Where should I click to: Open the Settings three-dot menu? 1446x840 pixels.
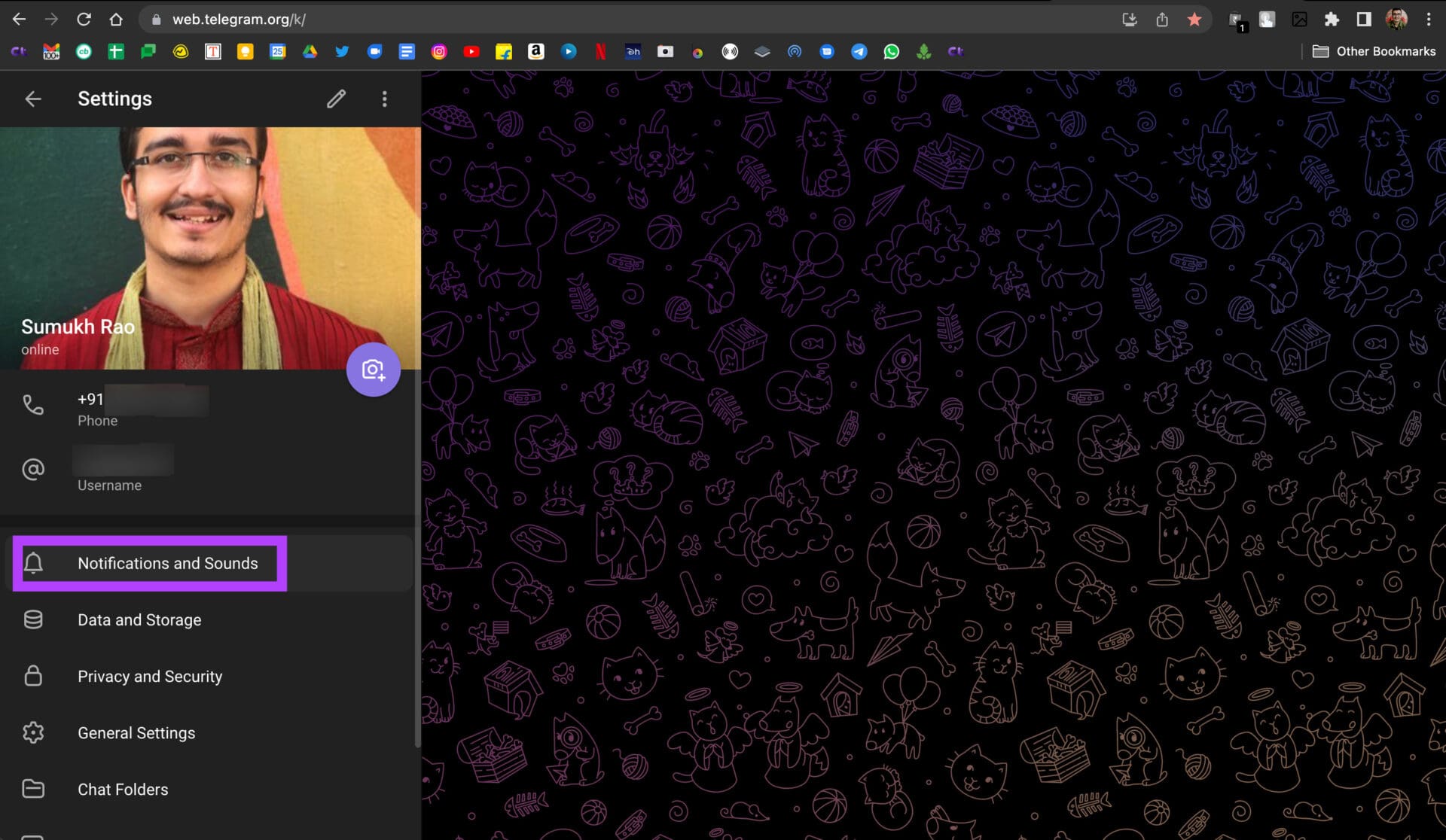[384, 99]
